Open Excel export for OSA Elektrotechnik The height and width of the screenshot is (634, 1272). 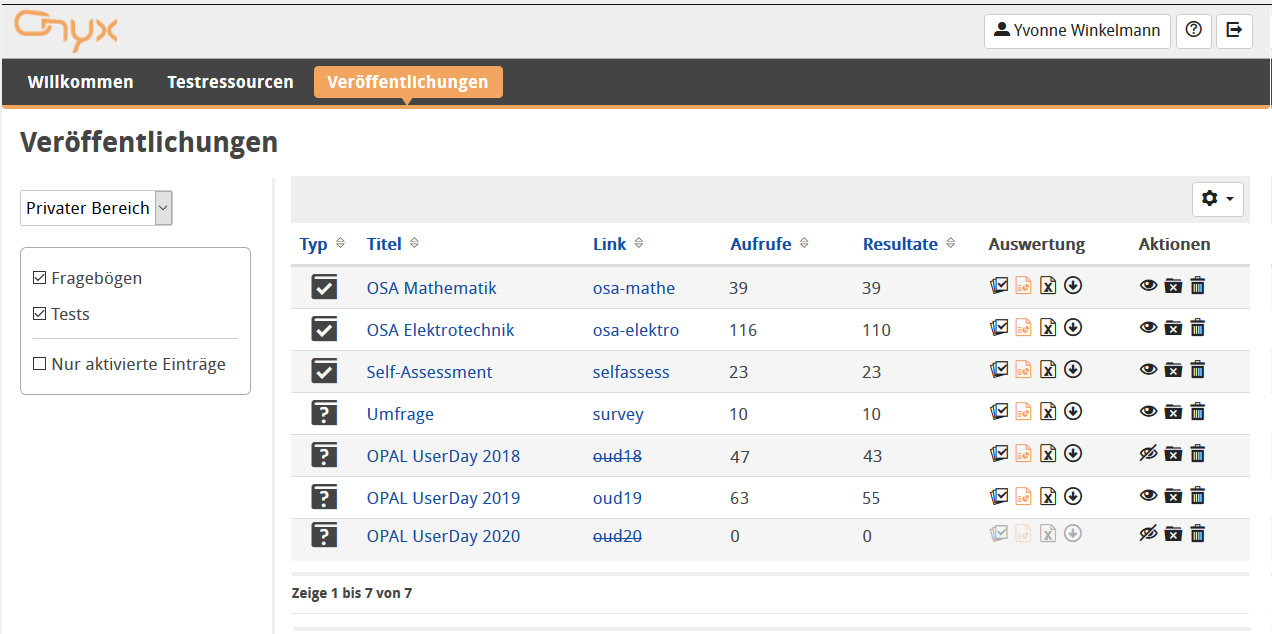point(1048,328)
